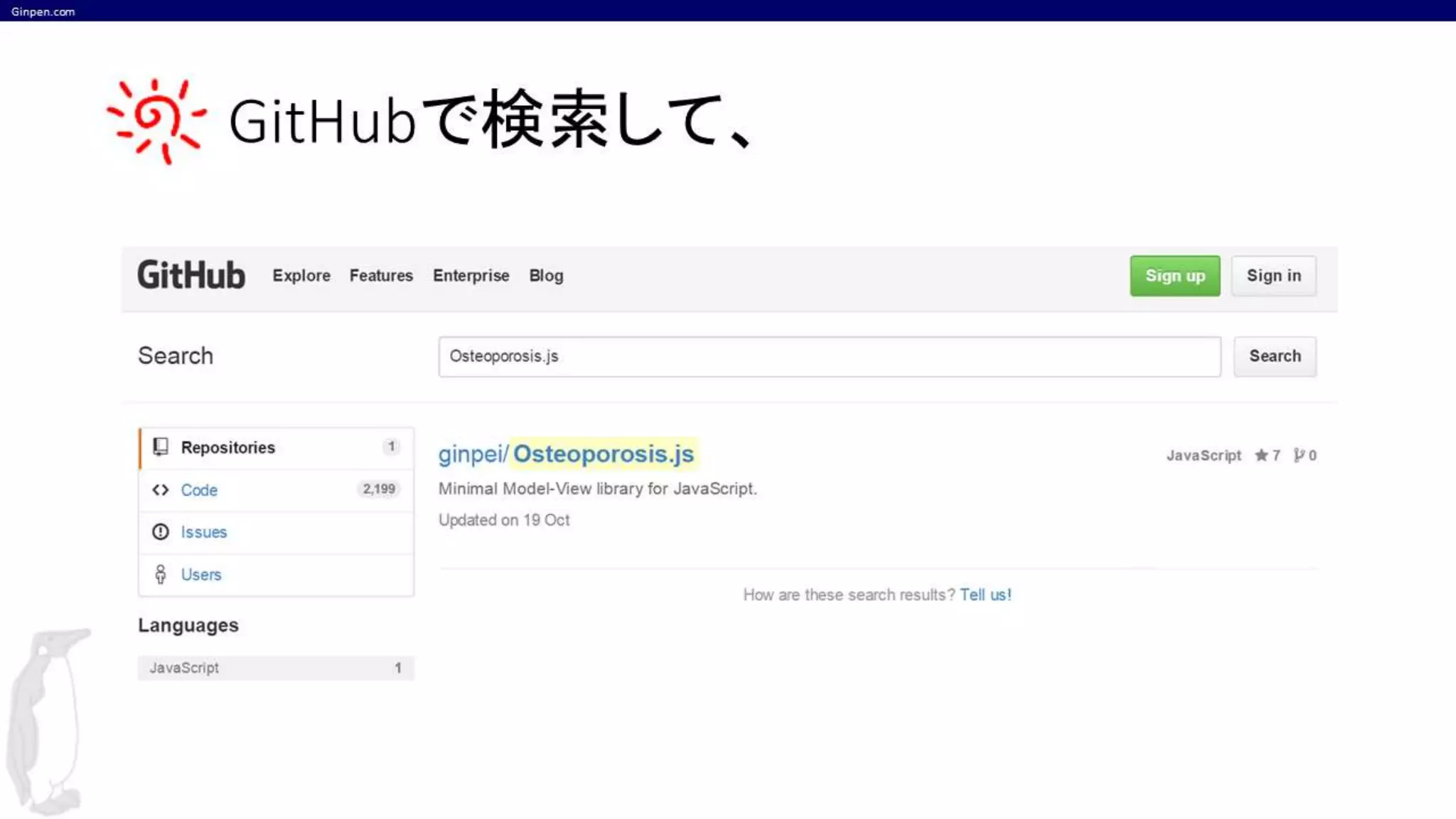Click the Updated on 19 Oct text
This screenshot has width=1456, height=819.
(x=504, y=520)
